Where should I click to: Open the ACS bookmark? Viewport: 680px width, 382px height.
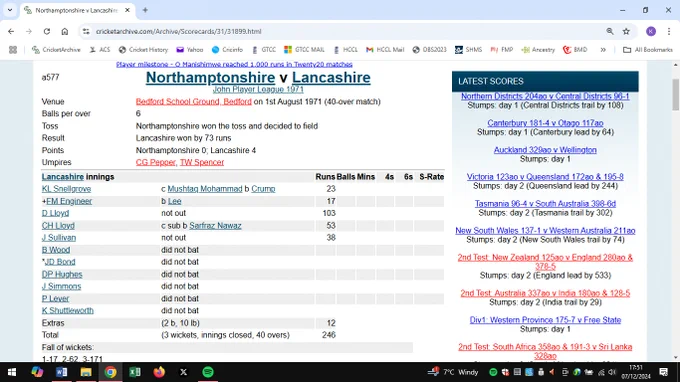tap(100, 50)
